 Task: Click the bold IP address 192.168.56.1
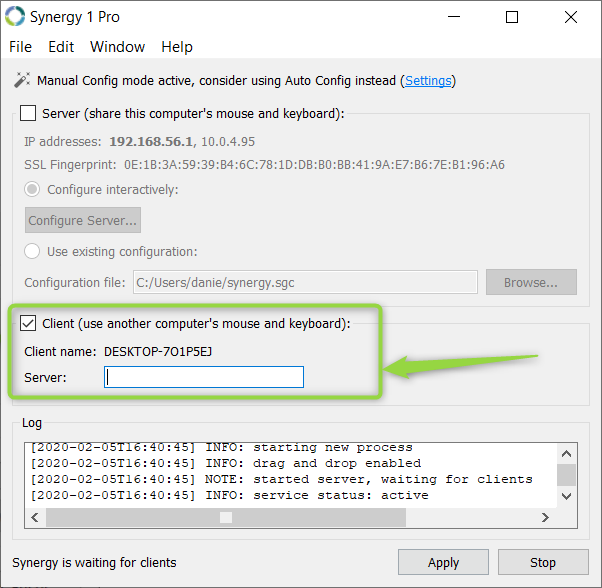coord(151,142)
